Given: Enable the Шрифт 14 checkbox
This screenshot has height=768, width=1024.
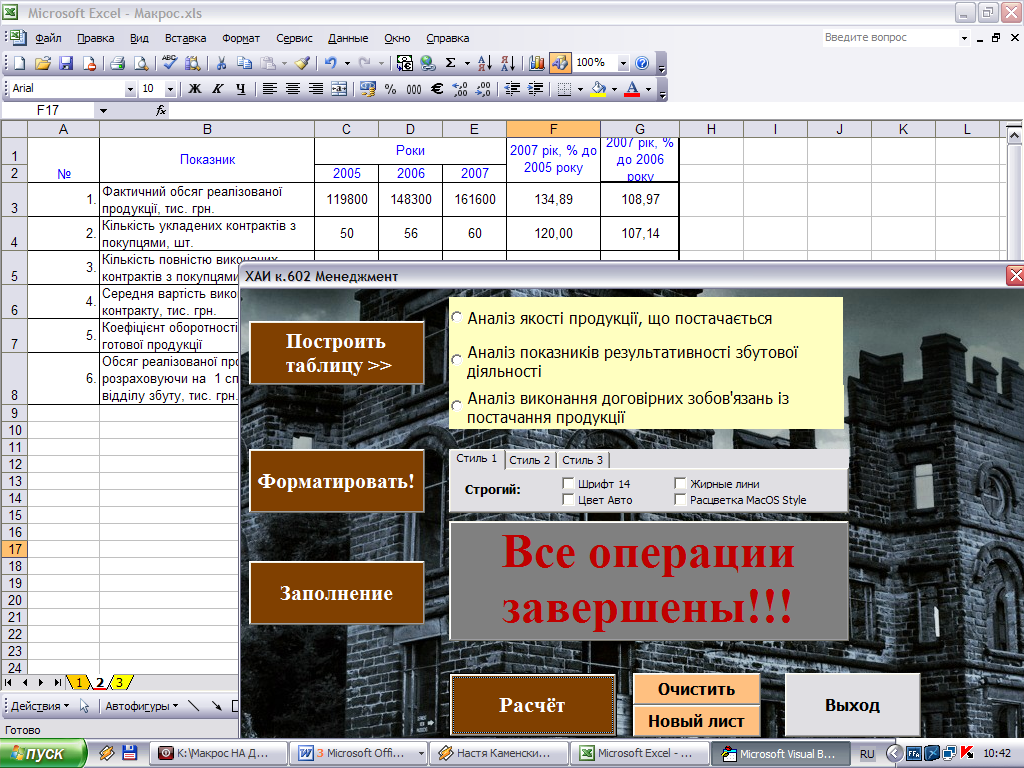Looking at the screenshot, I should (568, 484).
